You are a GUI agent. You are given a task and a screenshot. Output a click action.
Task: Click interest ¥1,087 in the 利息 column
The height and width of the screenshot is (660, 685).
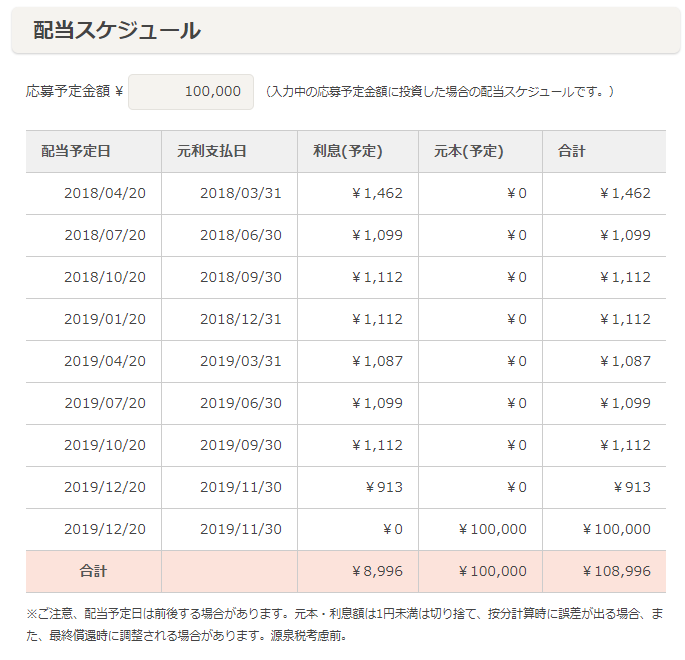pyautogui.click(x=377, y=361)
